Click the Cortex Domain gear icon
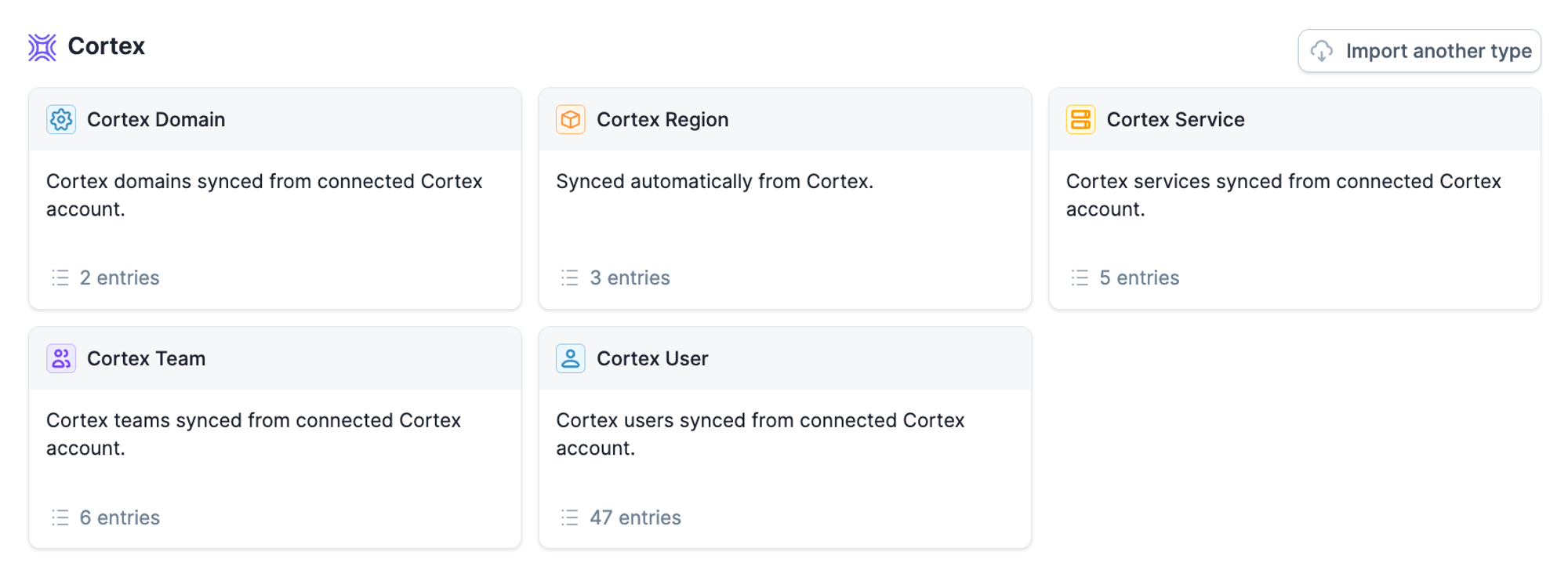Image resolution: width=1568 pixels, height=577 pixels. (x=61, y=120)
